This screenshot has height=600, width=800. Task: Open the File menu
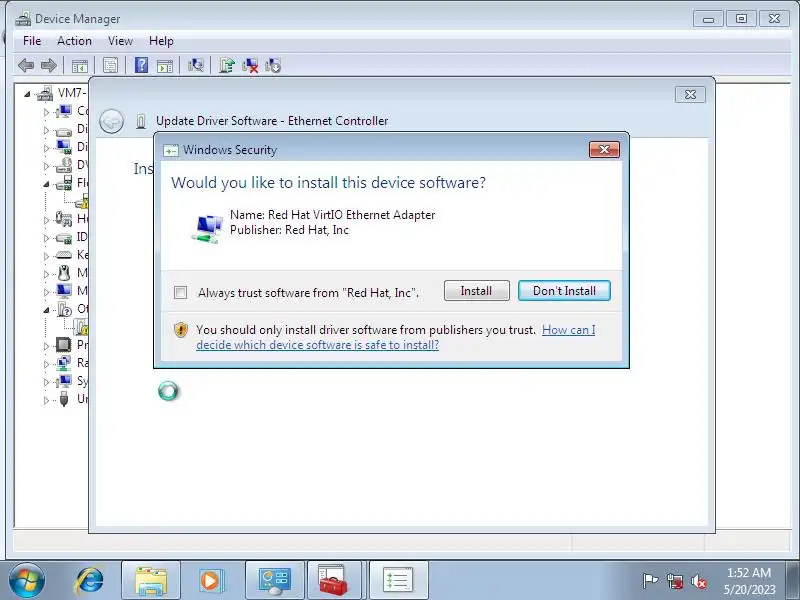(x=32, y=41)
